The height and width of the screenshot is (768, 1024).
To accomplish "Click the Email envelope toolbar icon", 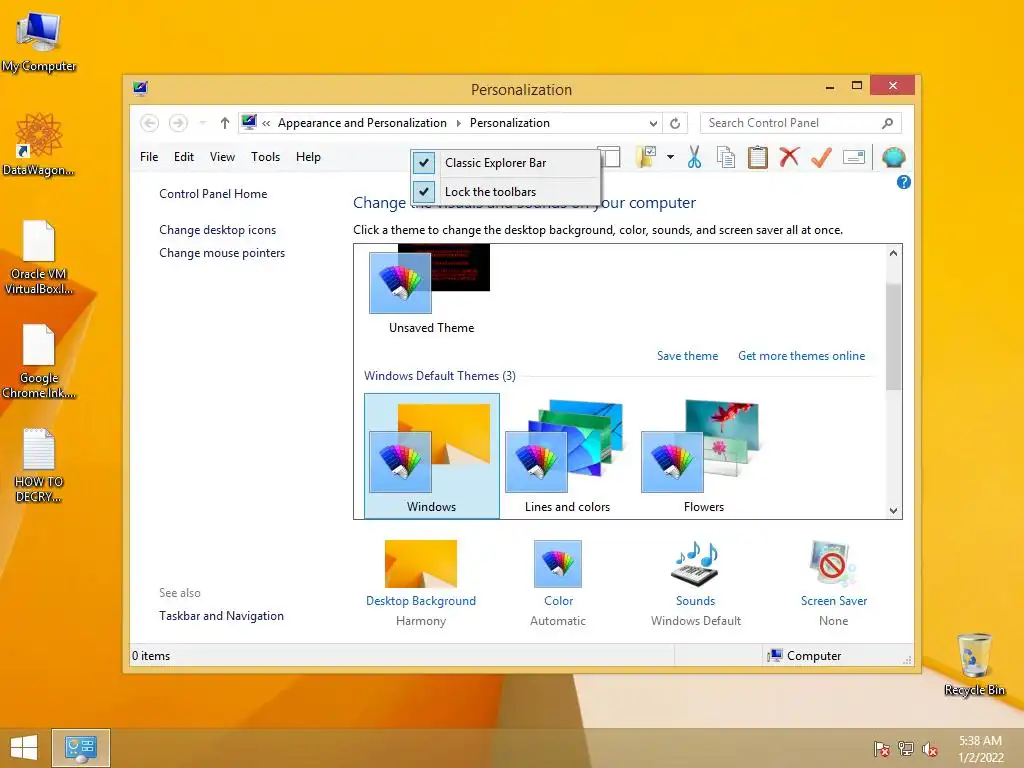I will pyautogui.click(x=854, y=157).
